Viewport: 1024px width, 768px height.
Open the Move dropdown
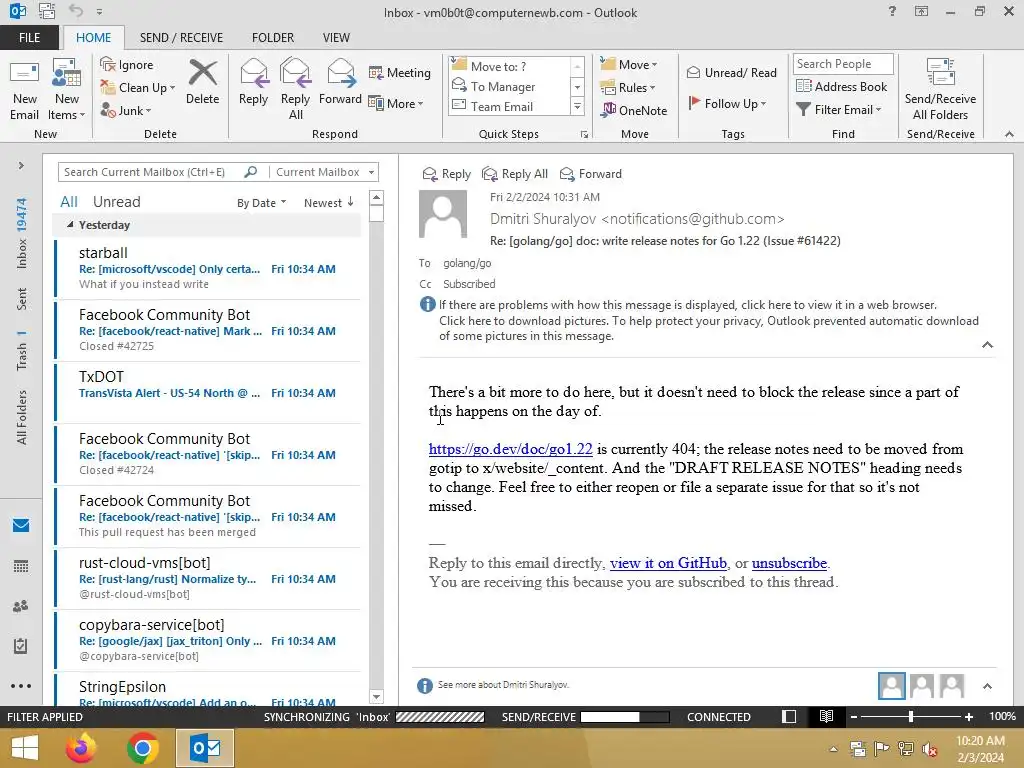coord(630,65)
